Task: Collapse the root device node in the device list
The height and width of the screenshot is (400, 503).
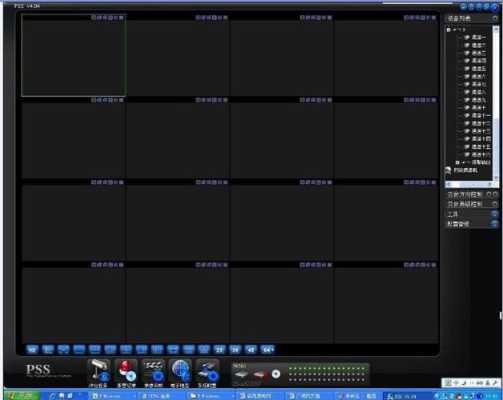Action: tap(449, 30)
